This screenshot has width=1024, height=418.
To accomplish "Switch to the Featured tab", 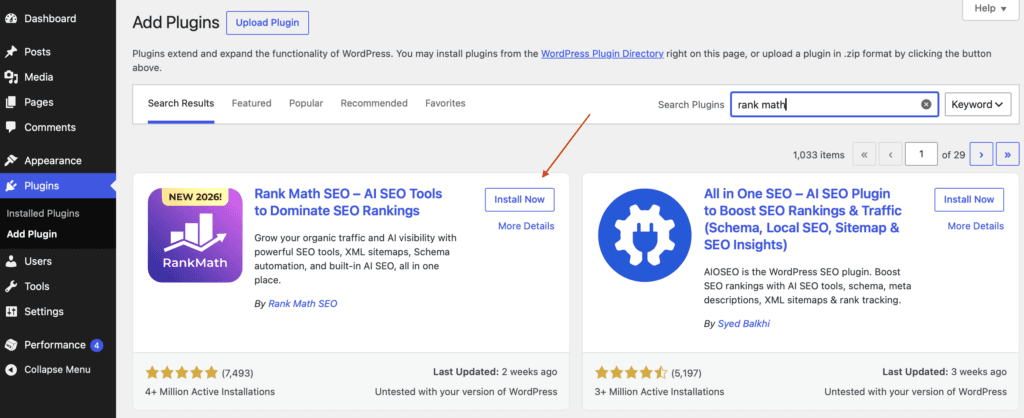I will tap(251, 103).
